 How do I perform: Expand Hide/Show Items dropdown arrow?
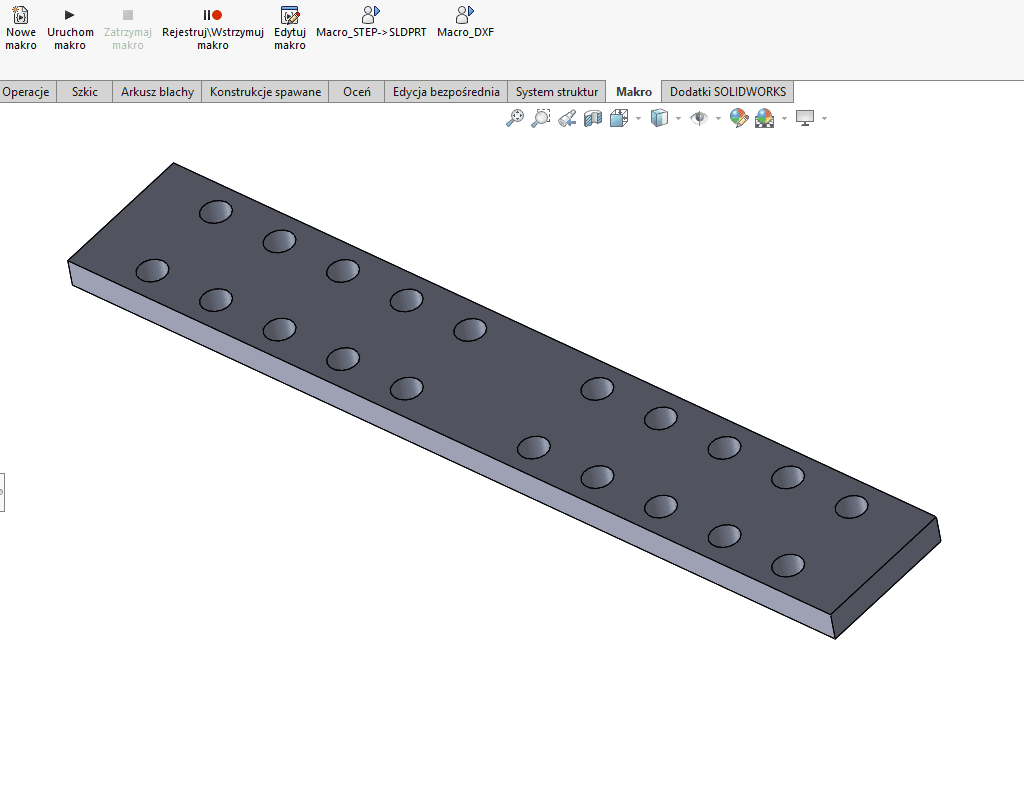[718, 118]
